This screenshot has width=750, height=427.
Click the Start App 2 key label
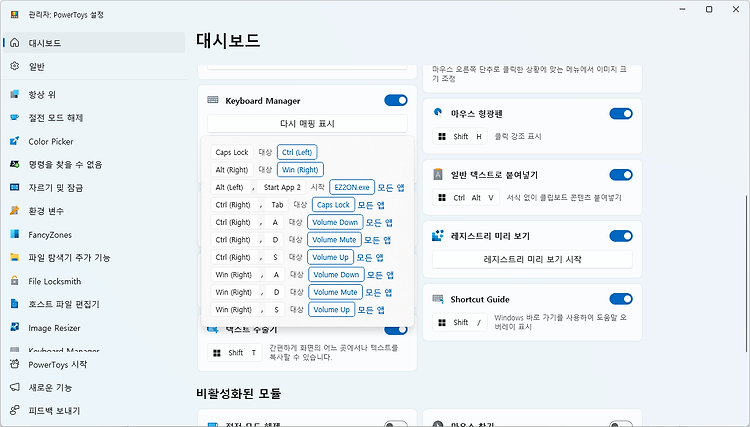282,187
